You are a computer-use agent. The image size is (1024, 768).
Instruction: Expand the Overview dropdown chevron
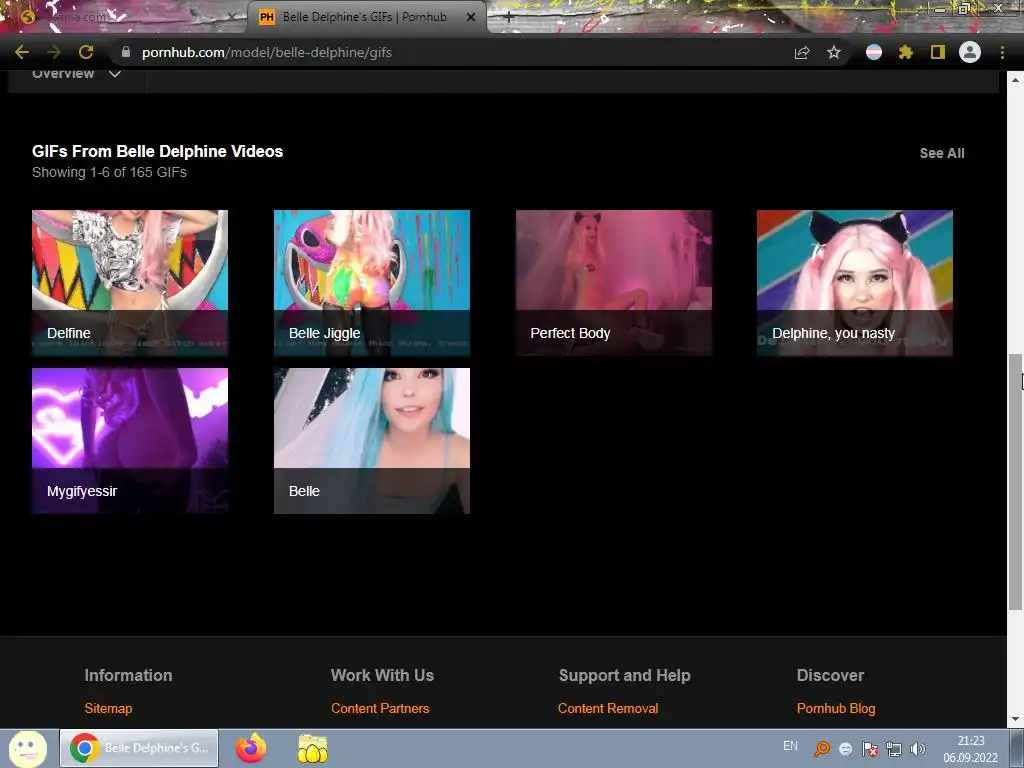pos(115,74)
